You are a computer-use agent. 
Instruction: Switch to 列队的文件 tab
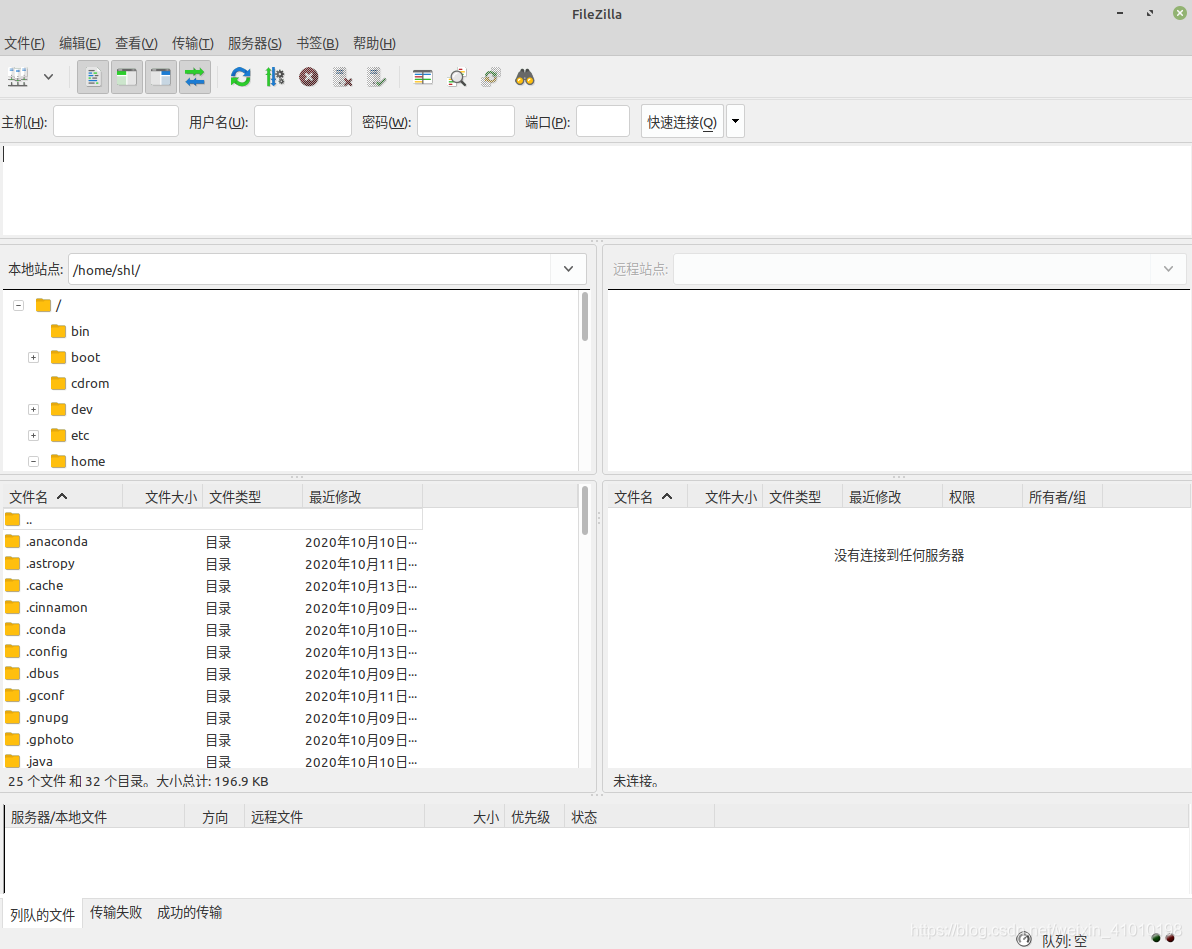[x=43, y=914]
